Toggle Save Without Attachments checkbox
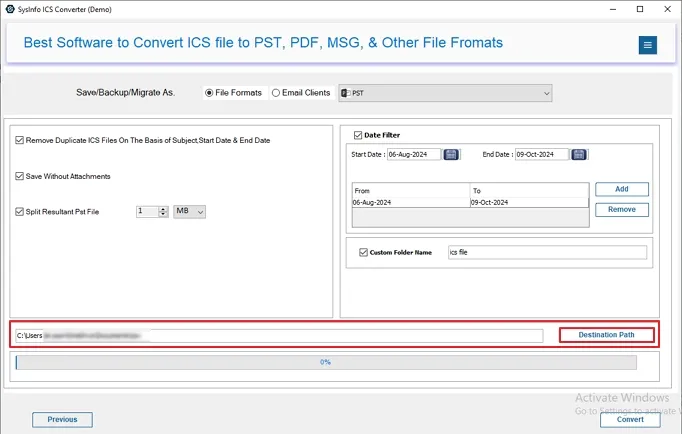This screenshot has height=434, width=682. click(x=20, y=176)
